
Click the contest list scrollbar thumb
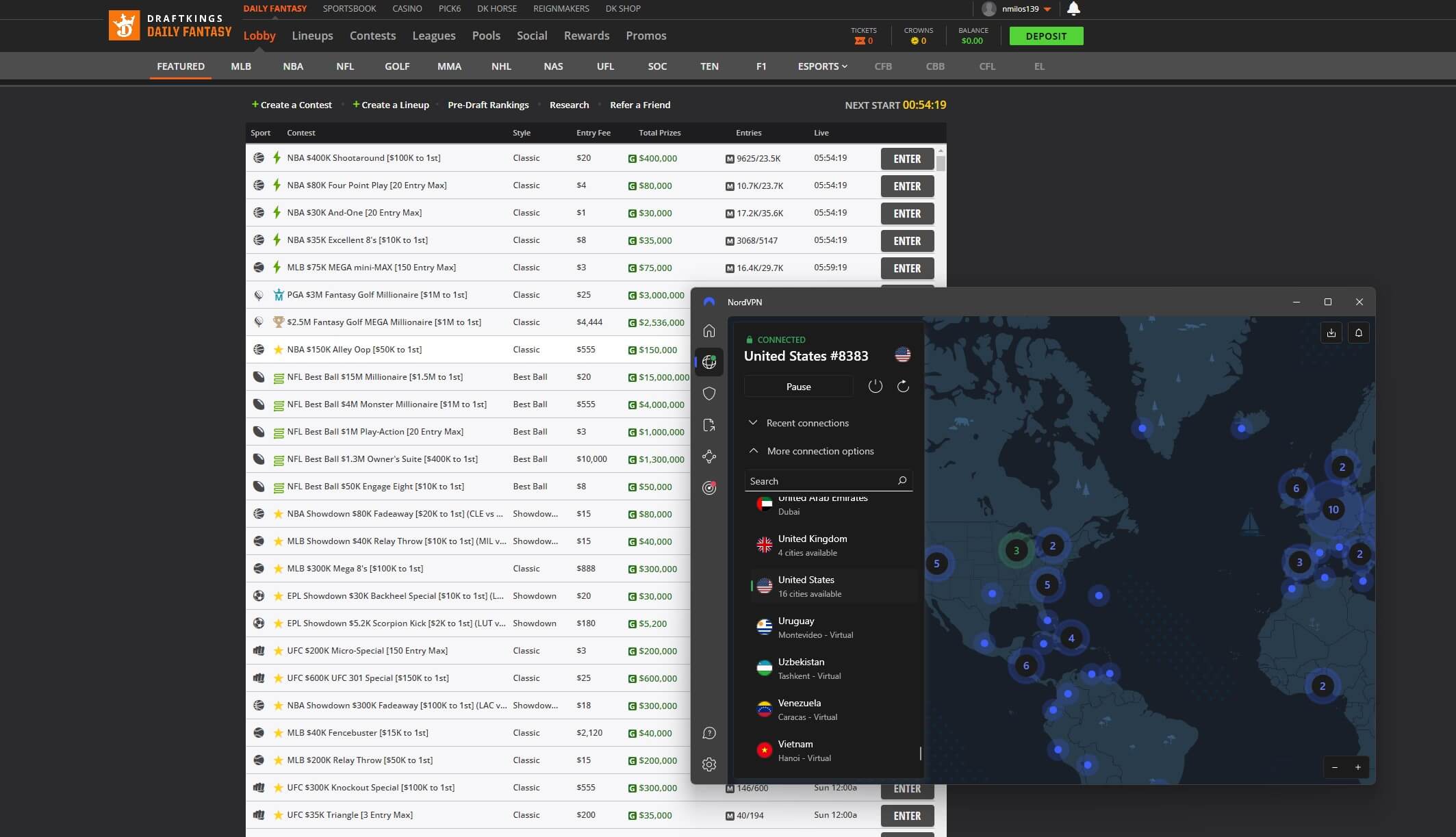[x=941, y=163]
